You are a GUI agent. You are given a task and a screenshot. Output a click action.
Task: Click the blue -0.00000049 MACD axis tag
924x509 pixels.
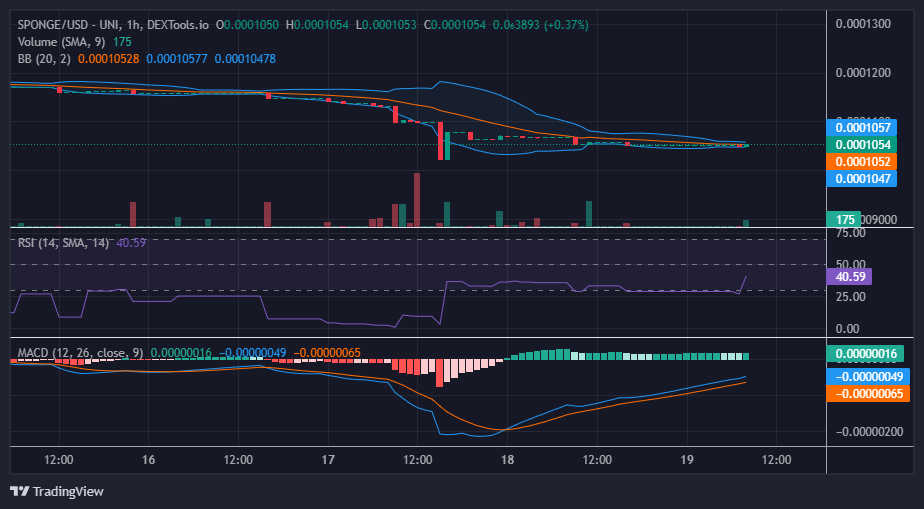(868, 376)
